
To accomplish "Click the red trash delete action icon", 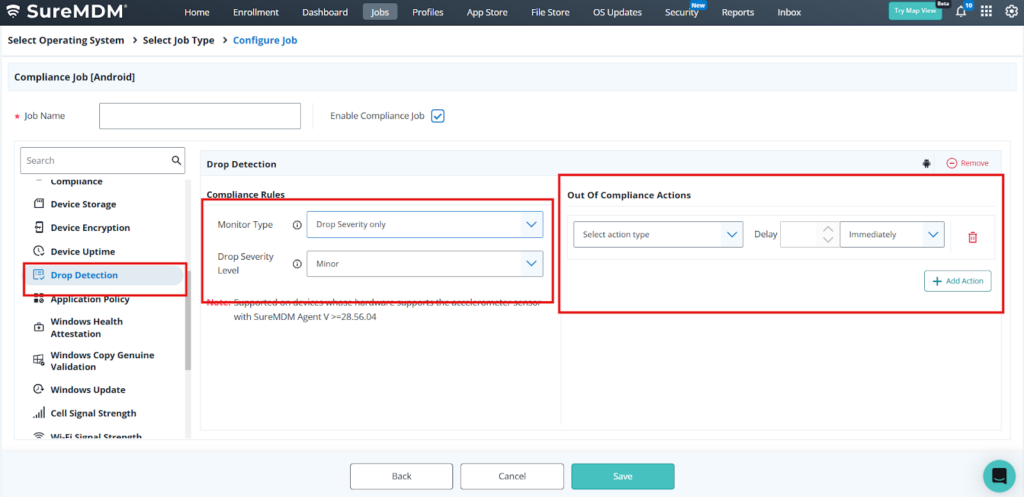I will click(x=972, y=237).
